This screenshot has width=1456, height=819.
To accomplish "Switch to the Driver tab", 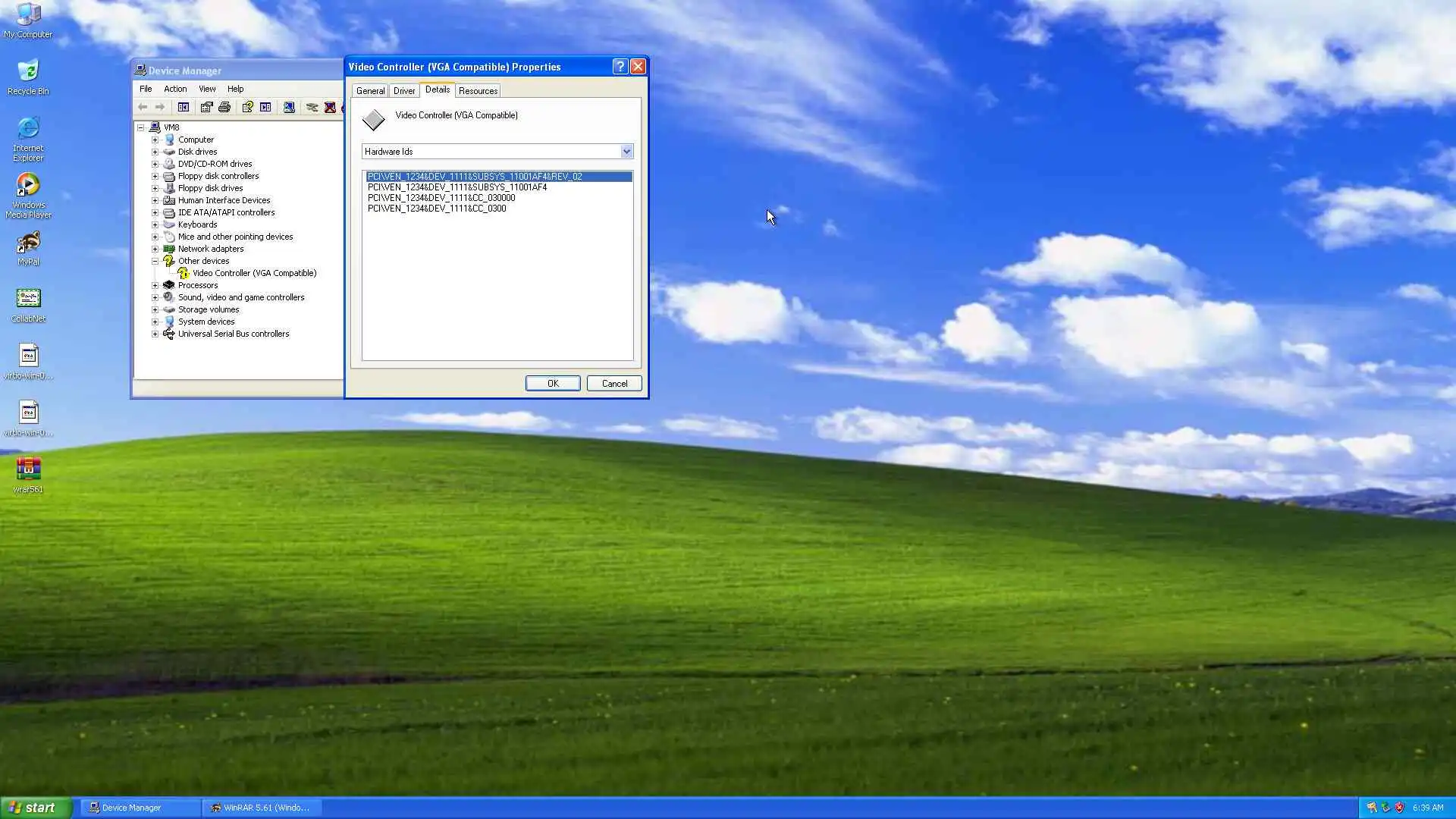I will [x=404, y=90].
